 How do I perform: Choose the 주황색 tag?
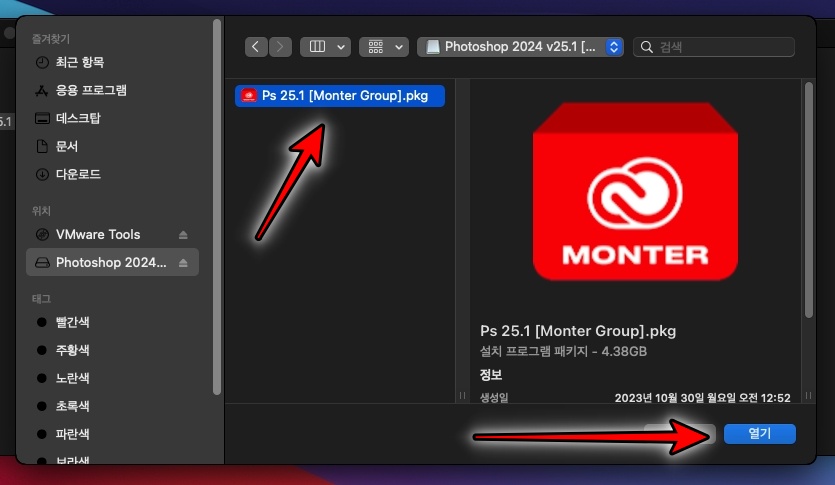coord(72,350)
